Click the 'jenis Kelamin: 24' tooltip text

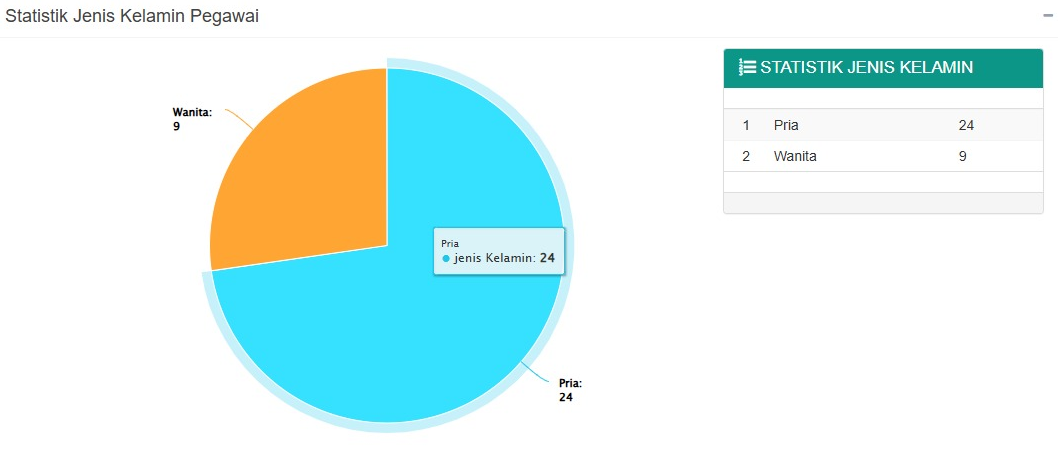(x=504, y=258)
